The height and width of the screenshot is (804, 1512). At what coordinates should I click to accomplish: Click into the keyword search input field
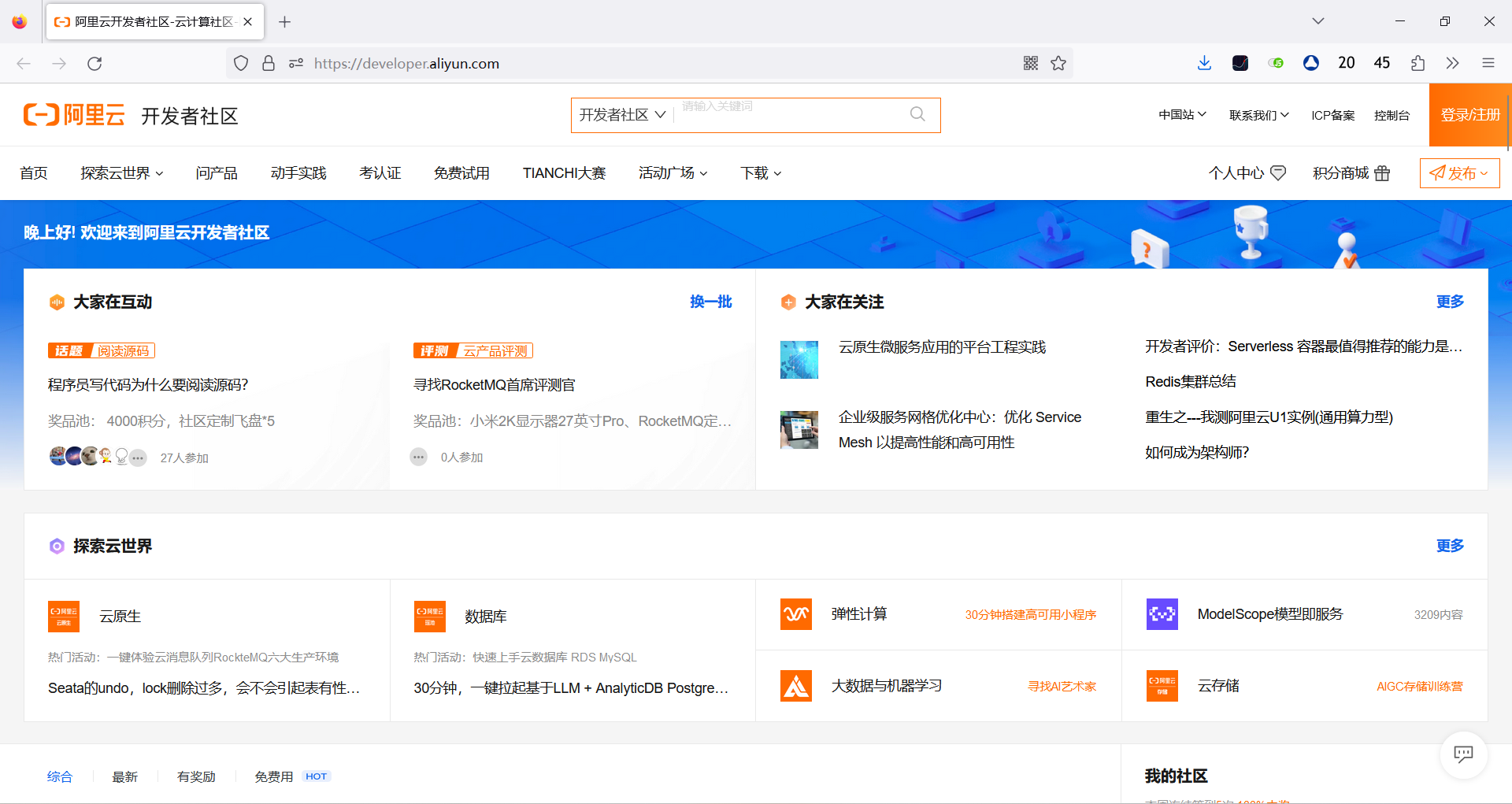(x=787, y=115)
